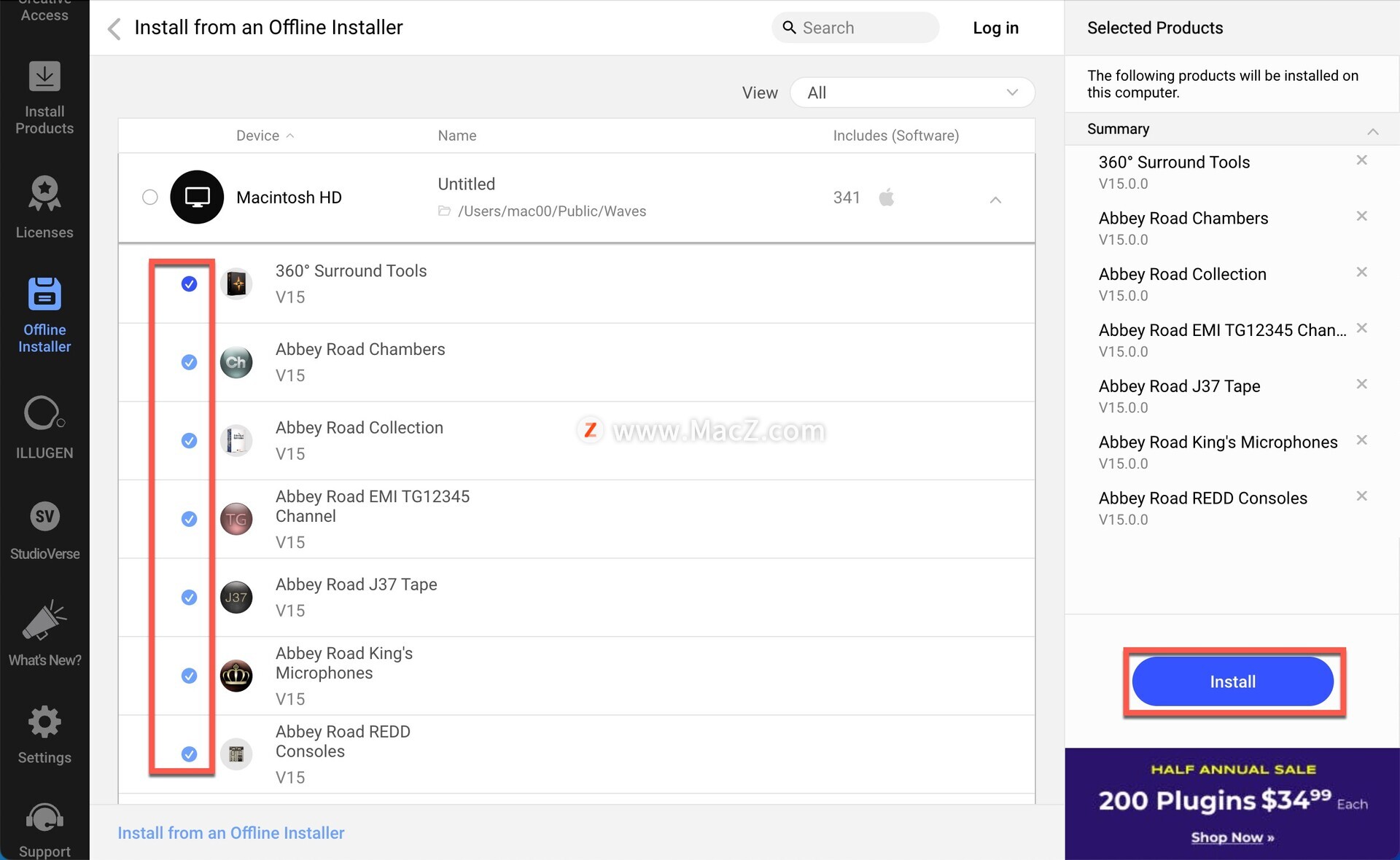The height and width of the screenshot is (860, 1400).
Task: Open Support headset icon
Action: [x=44, y=818]
